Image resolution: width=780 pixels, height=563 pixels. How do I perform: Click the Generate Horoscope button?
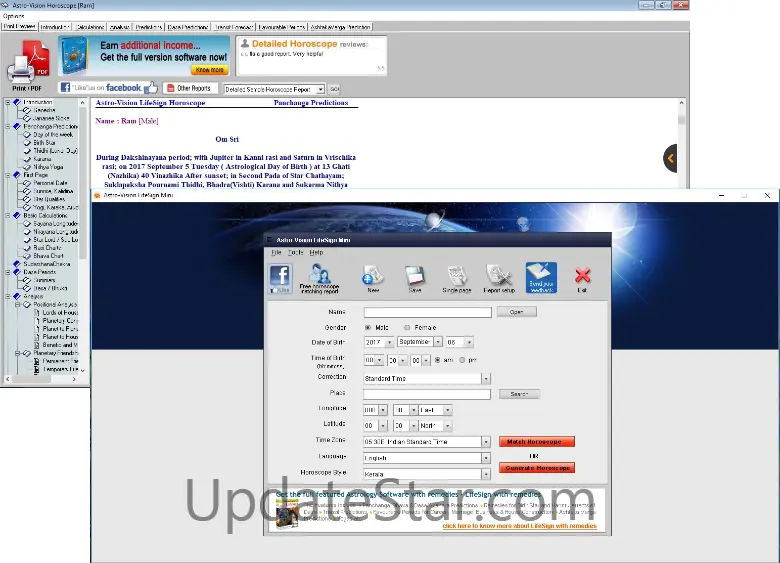click(537, 468)
